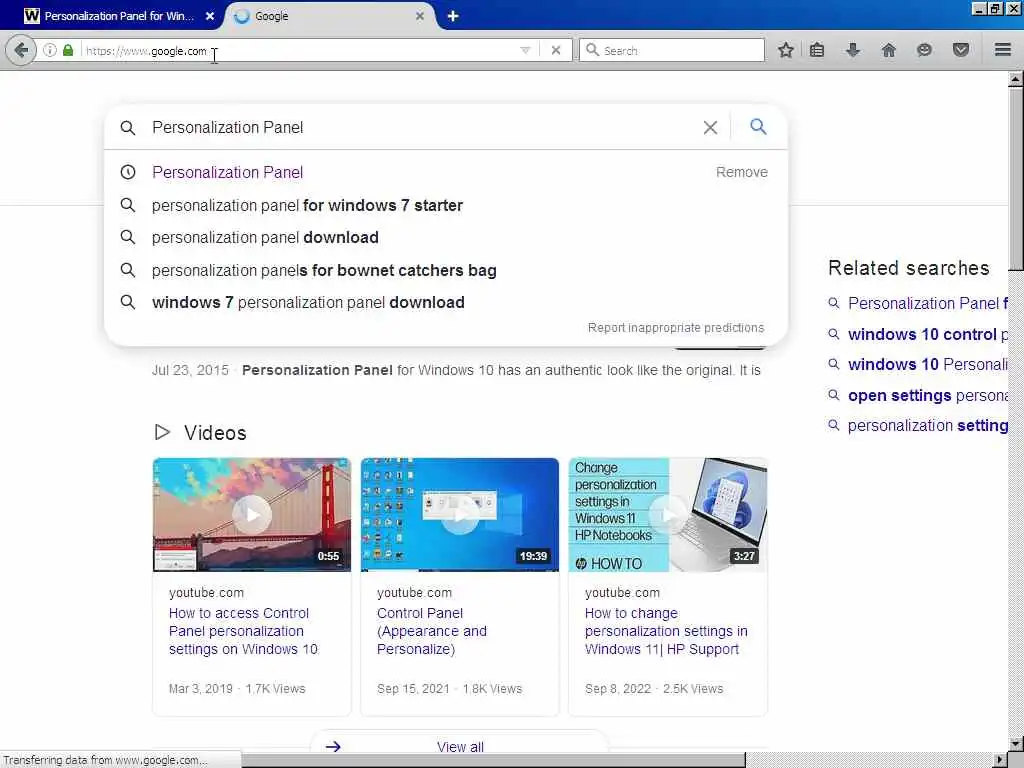Open site information icon in address bar
This screenshot has height=768, width=1024.
tap(50, 50)
